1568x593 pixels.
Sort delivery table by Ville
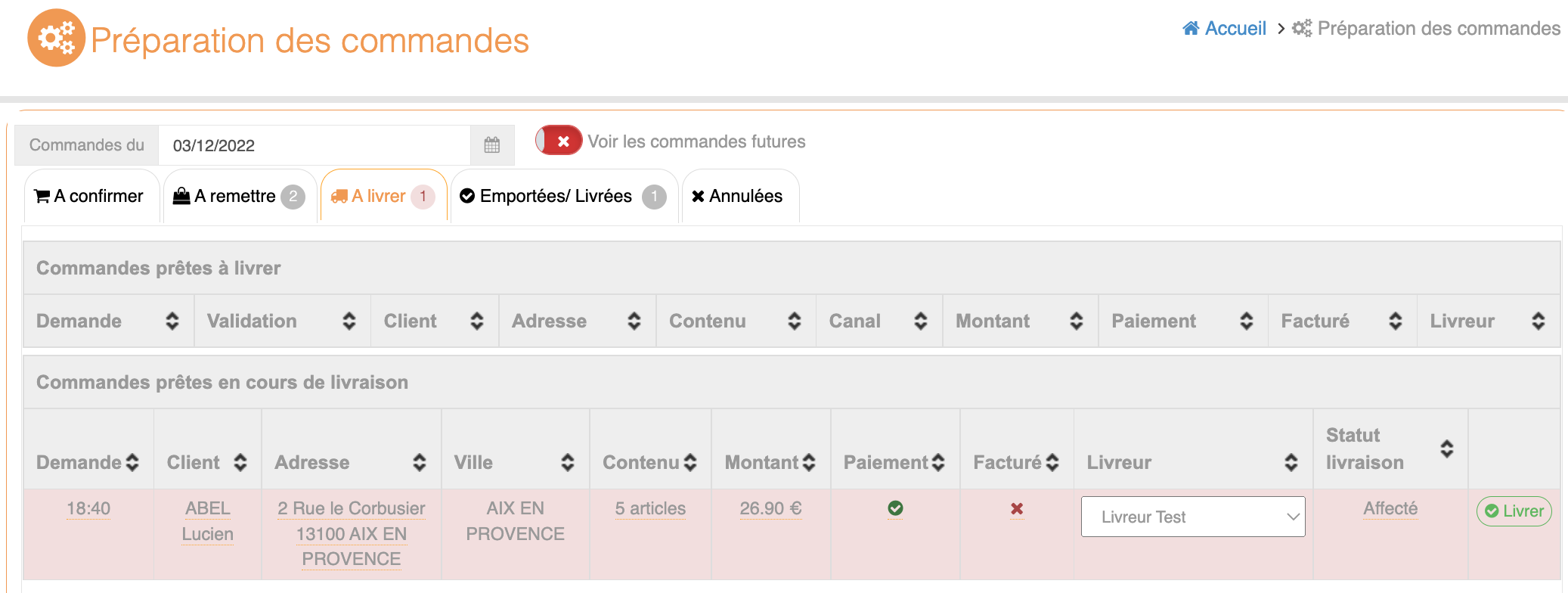click(567, 462)
